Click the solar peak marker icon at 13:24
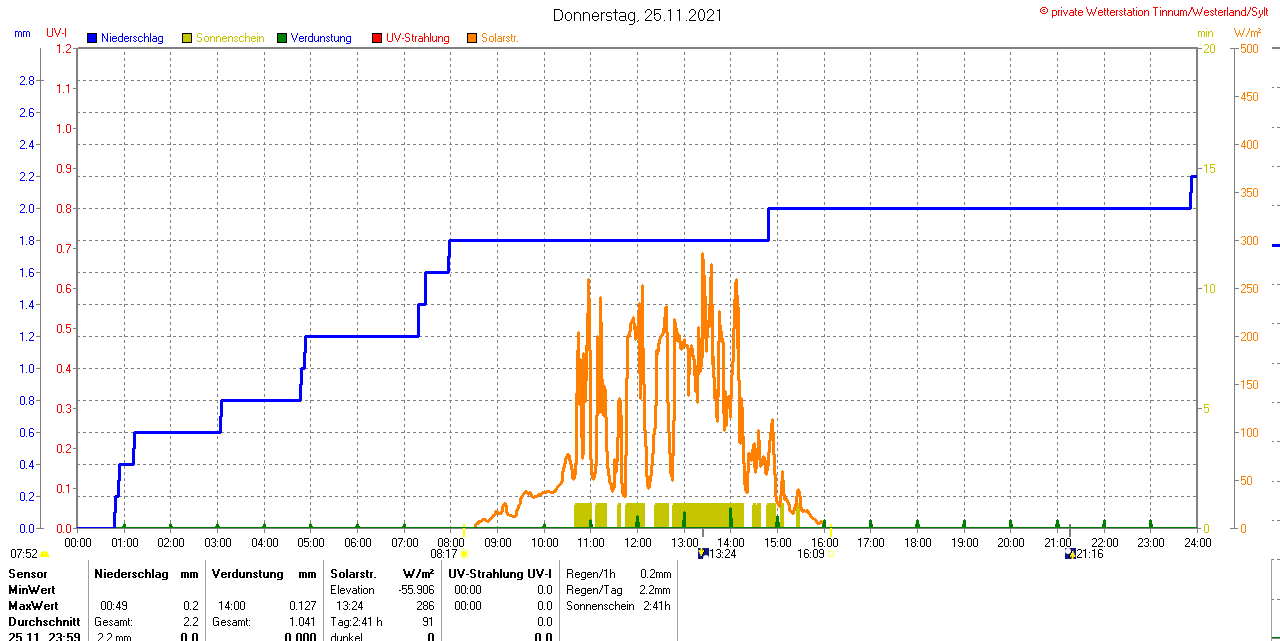Screen dimensions: 1280x641 click(702, 554)
